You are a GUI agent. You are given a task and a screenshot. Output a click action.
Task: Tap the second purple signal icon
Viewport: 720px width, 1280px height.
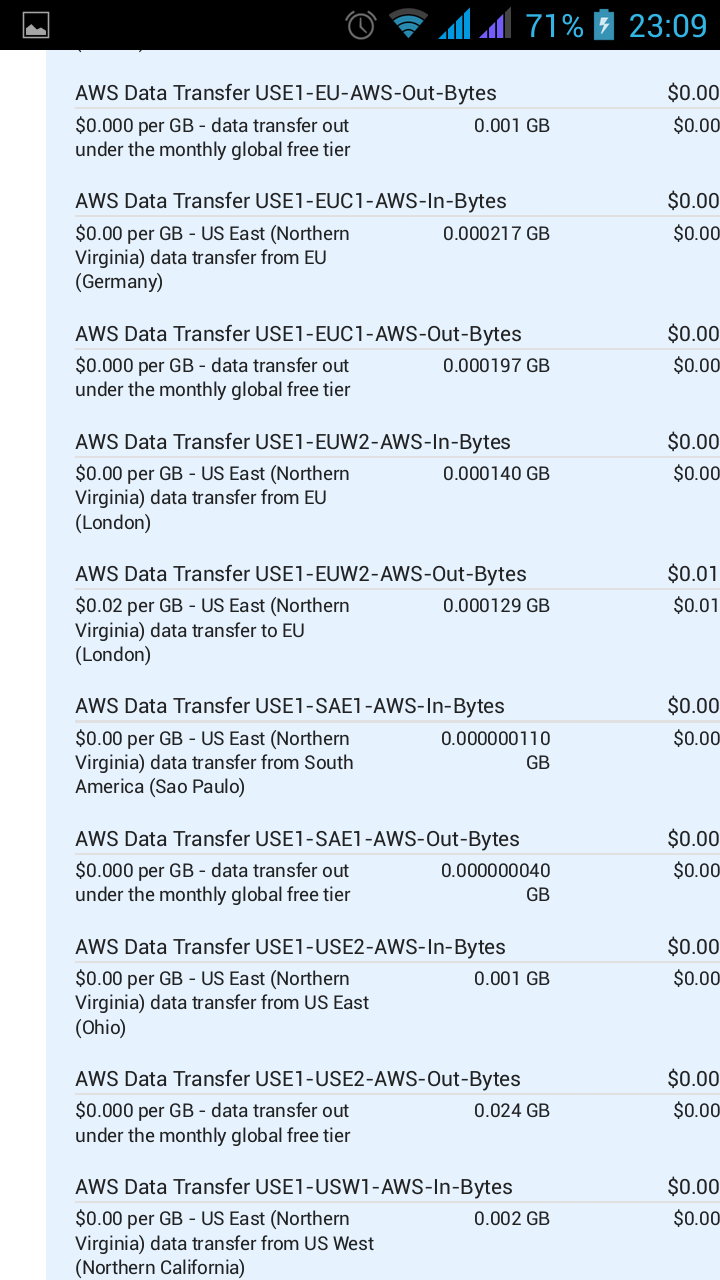point(495,24)
